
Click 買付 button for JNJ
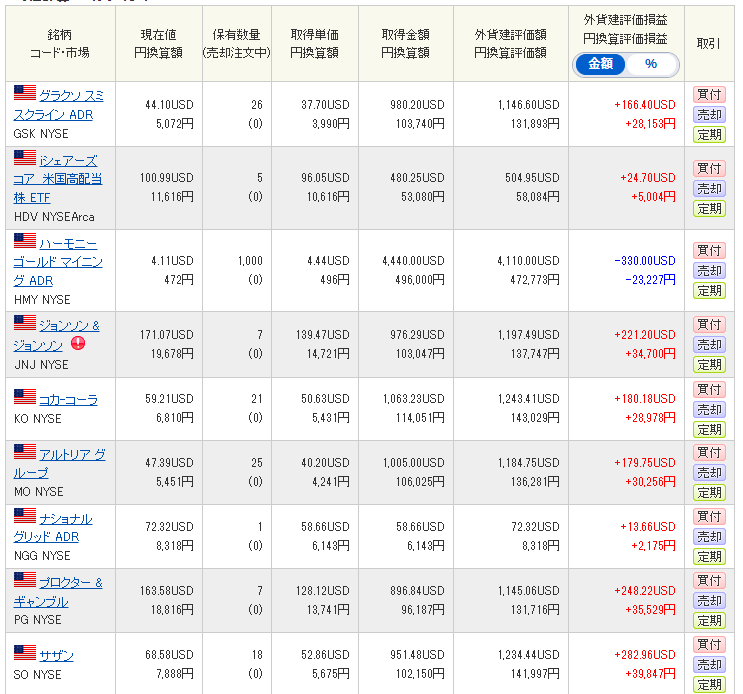click(x=709, y=324)
